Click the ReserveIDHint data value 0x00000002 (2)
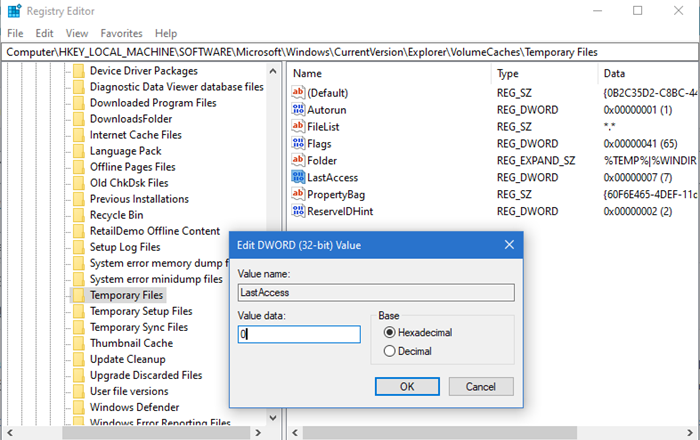Screen dimensions: 700x440 [638, 212]
